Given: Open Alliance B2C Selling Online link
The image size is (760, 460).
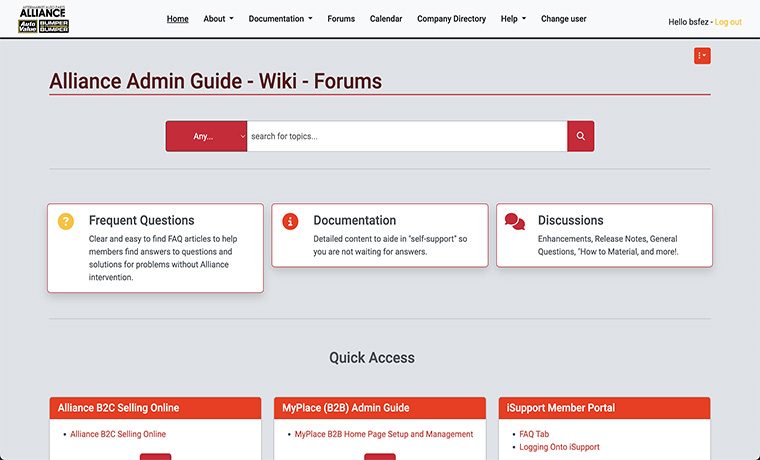Looking at the screenshot, I should coord(118,434).
